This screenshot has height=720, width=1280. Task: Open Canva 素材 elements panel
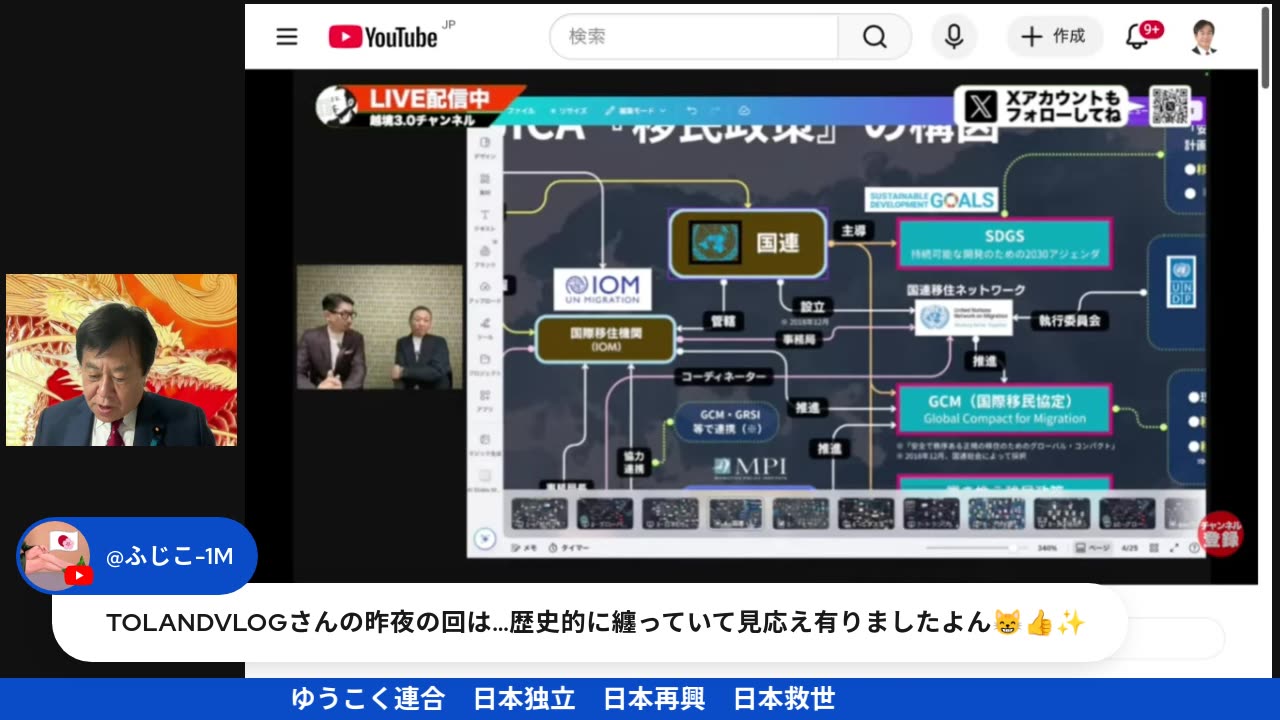(485, 183)
